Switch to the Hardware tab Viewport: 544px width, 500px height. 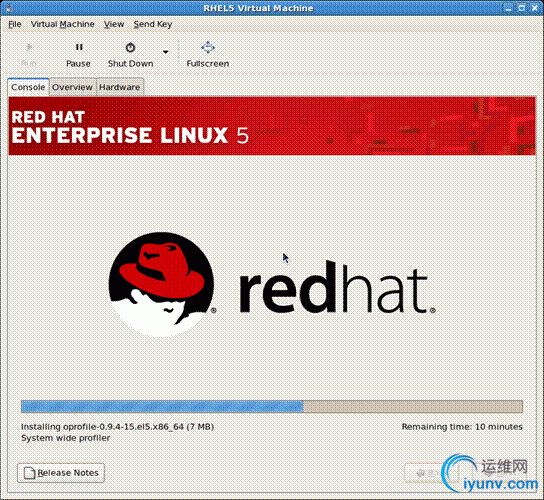[x=119, y=87]
